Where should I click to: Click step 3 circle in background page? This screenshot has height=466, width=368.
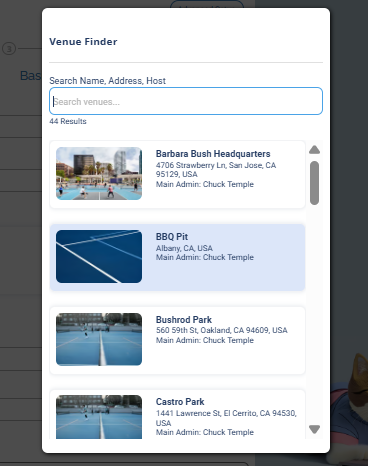pyautogui.click(x=9, y=49)
